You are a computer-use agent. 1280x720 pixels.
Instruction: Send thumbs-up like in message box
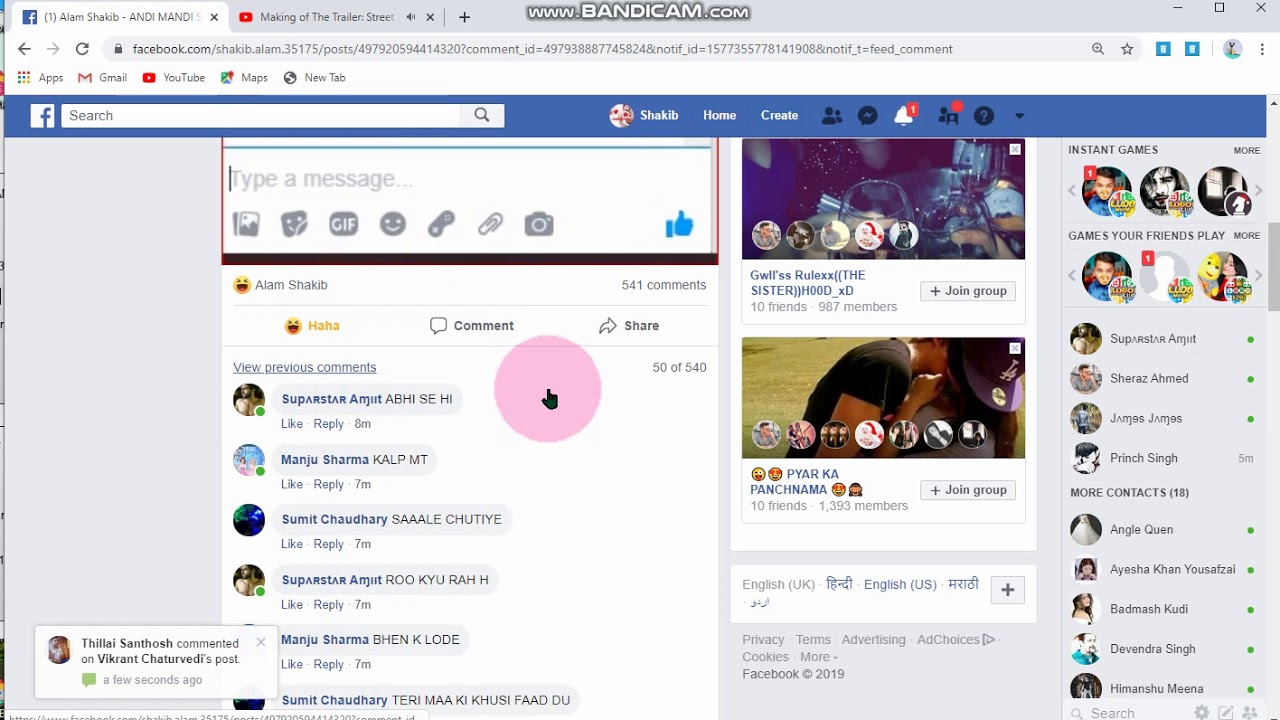coord(680,224)
